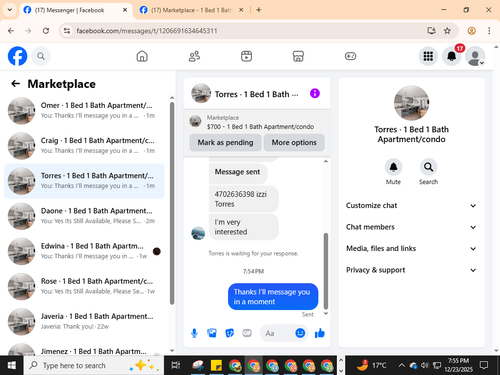
Task: Reload the page
Action: 46,31
